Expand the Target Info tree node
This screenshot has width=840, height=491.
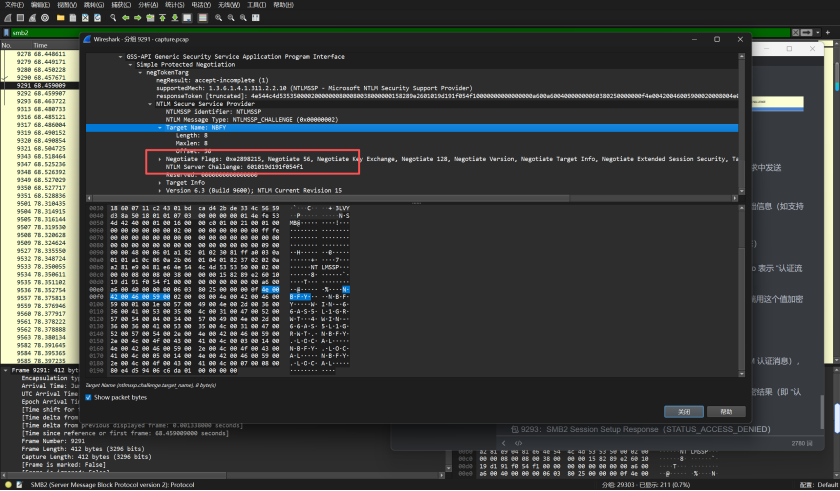160,183
